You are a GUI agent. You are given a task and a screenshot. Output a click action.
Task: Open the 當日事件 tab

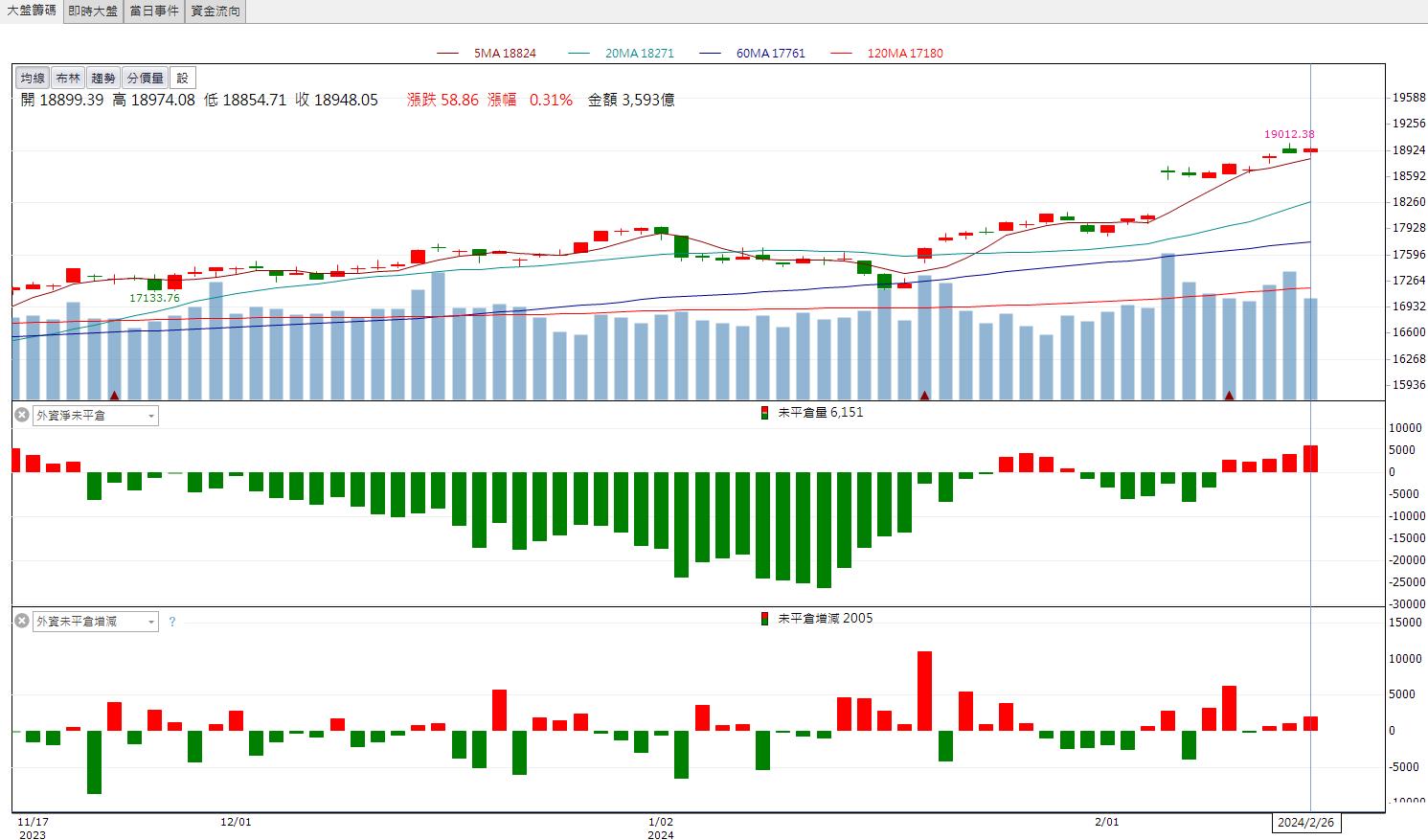coord(154,11)
